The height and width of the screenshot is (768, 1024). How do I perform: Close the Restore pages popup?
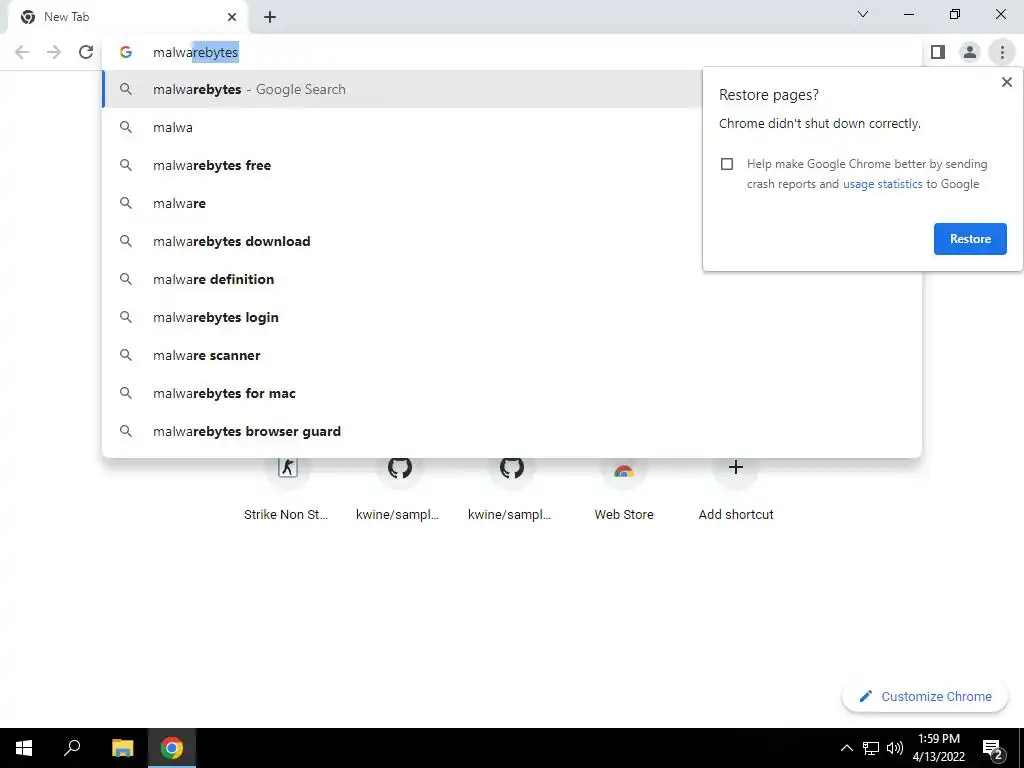1006,82
